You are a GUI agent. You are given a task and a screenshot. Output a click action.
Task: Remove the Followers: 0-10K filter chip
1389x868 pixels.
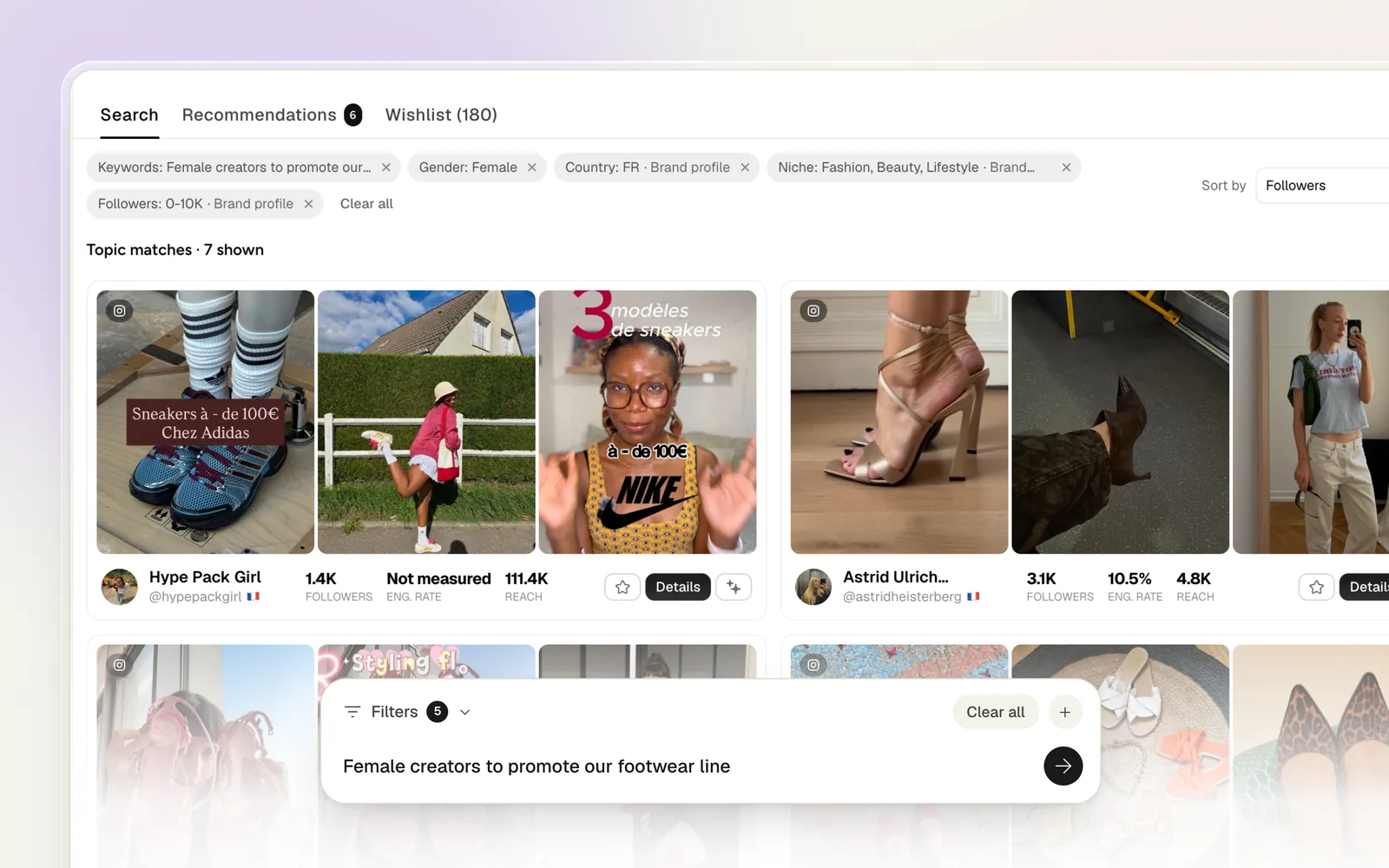coord(308,204)
